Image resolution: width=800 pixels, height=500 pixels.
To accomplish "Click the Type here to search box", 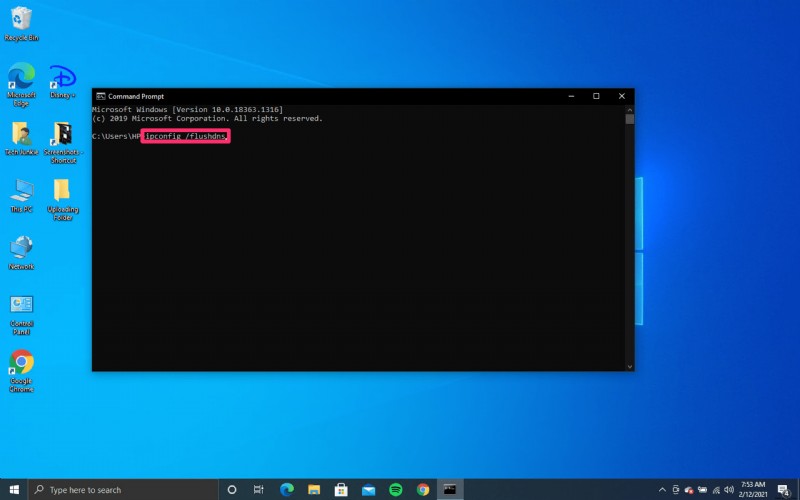I will 123,490.
